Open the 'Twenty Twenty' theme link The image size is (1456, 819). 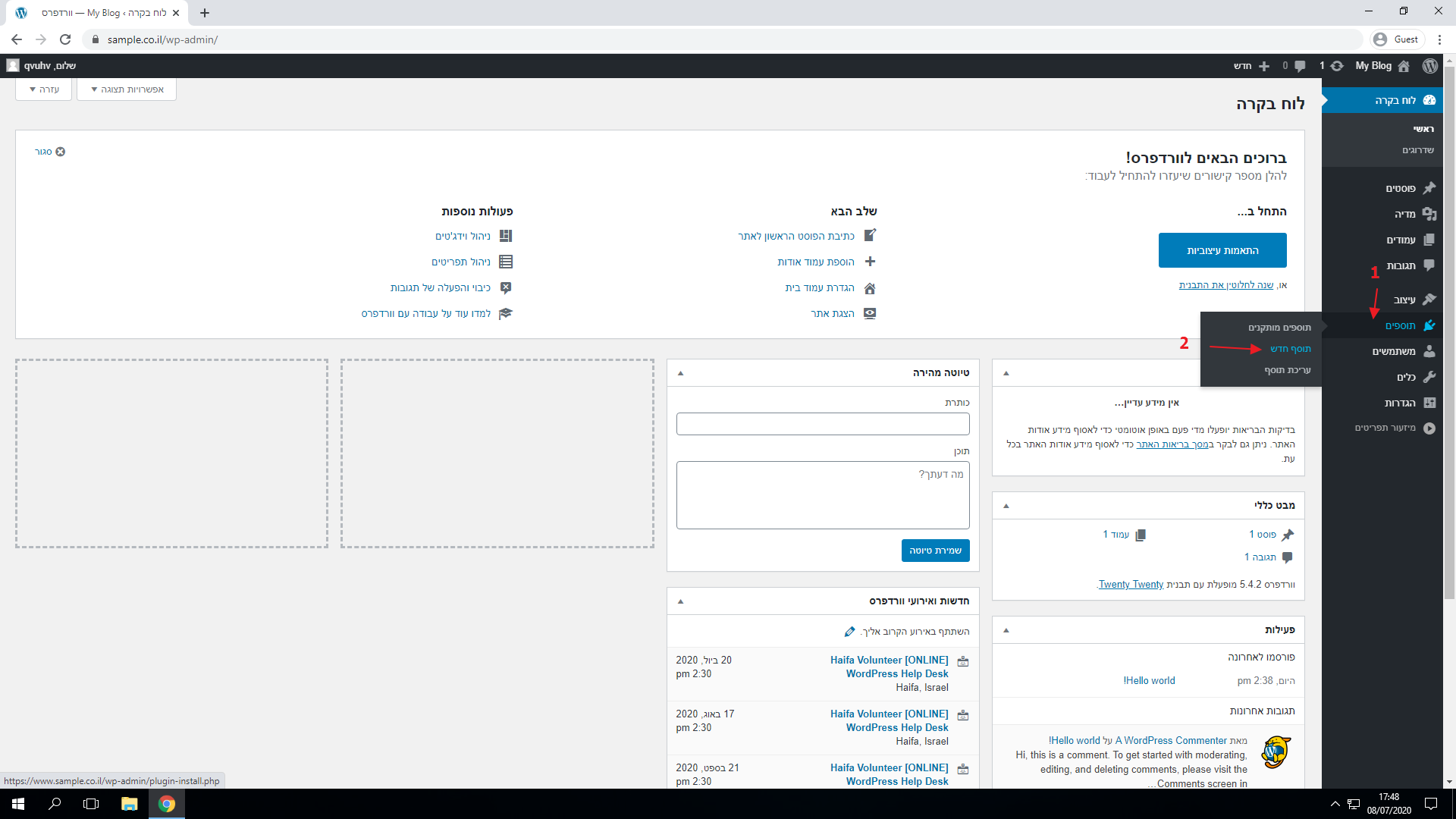pyautogui.click(x=1131, y=585)
